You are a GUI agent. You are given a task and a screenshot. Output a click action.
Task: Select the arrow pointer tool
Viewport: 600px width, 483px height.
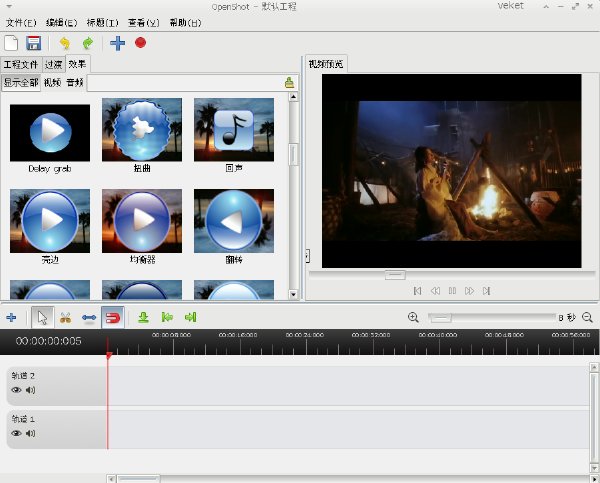pyautogui.click(x=42, y=317)
